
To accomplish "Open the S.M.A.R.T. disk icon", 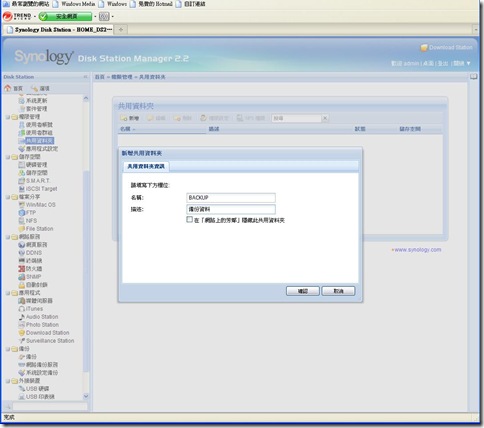I will (x=22, y=181).
